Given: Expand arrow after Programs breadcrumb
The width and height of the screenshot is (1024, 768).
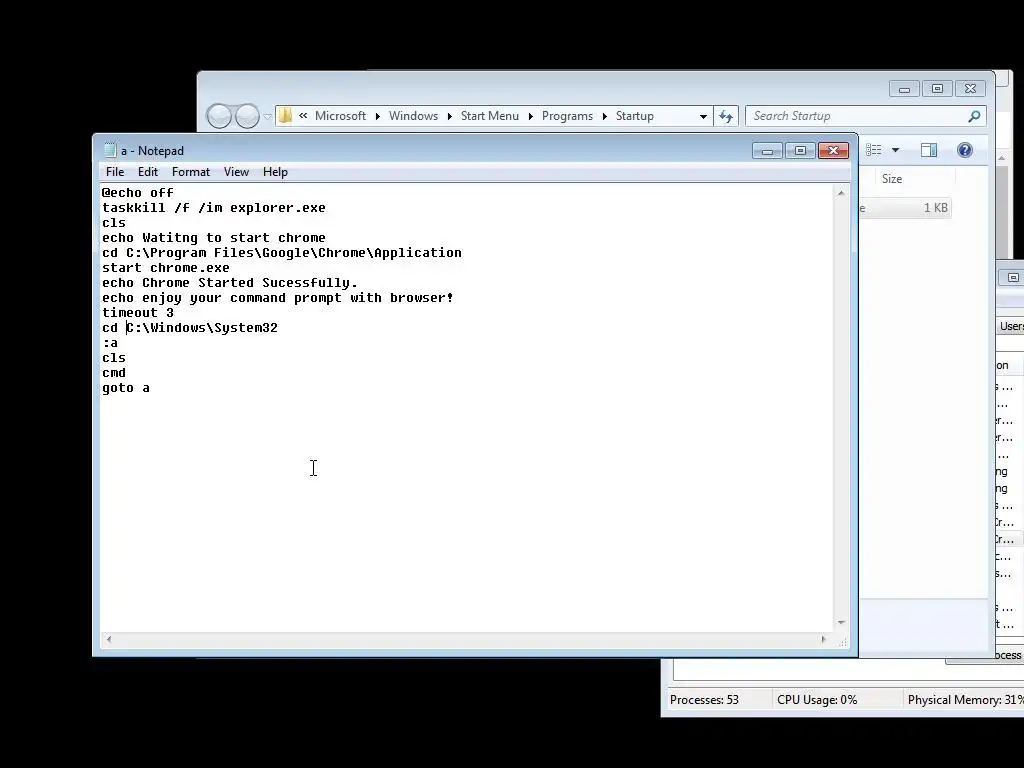Looking at the screenshot, I should 605,116.
